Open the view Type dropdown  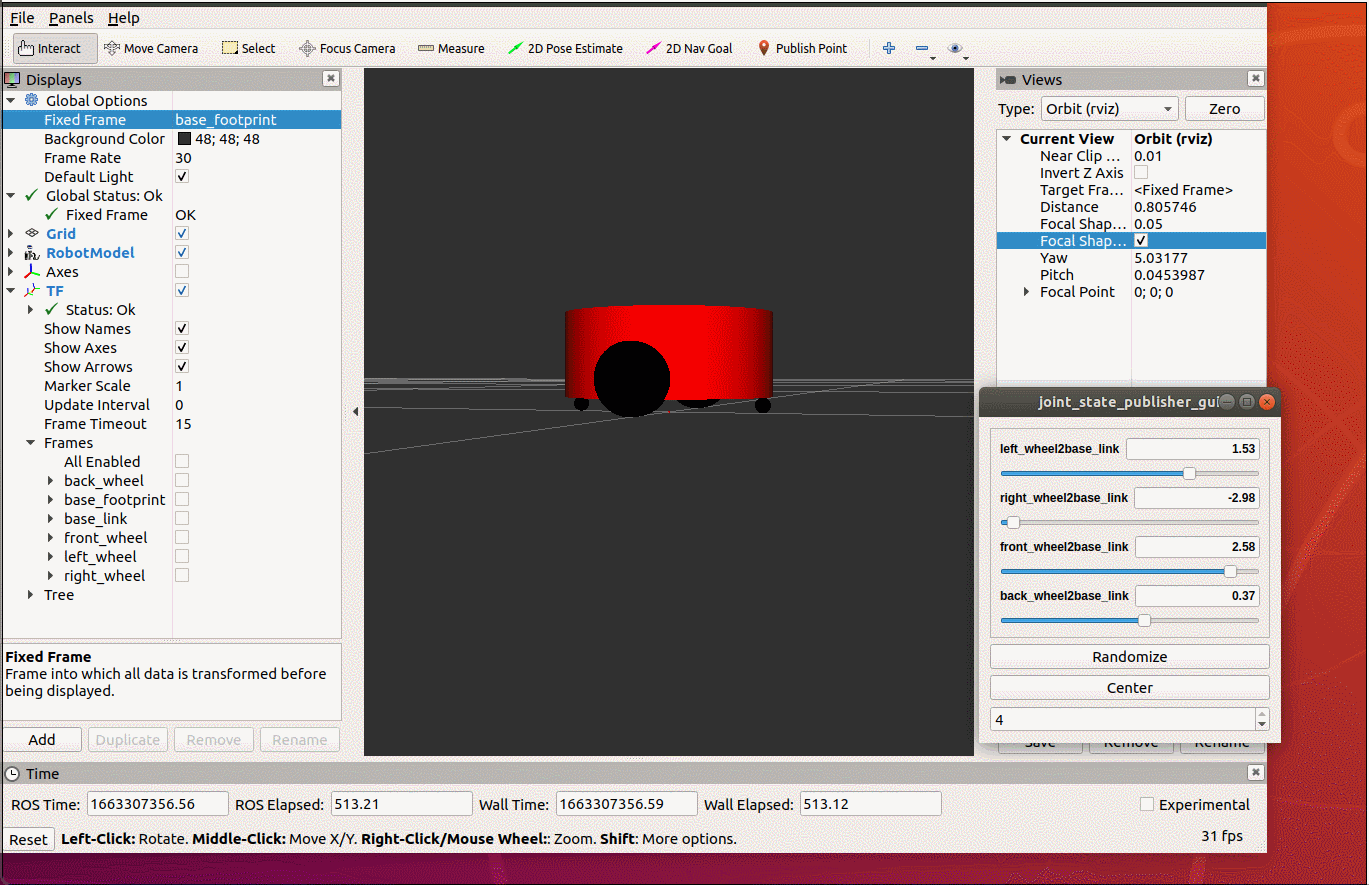(1109, 109)
